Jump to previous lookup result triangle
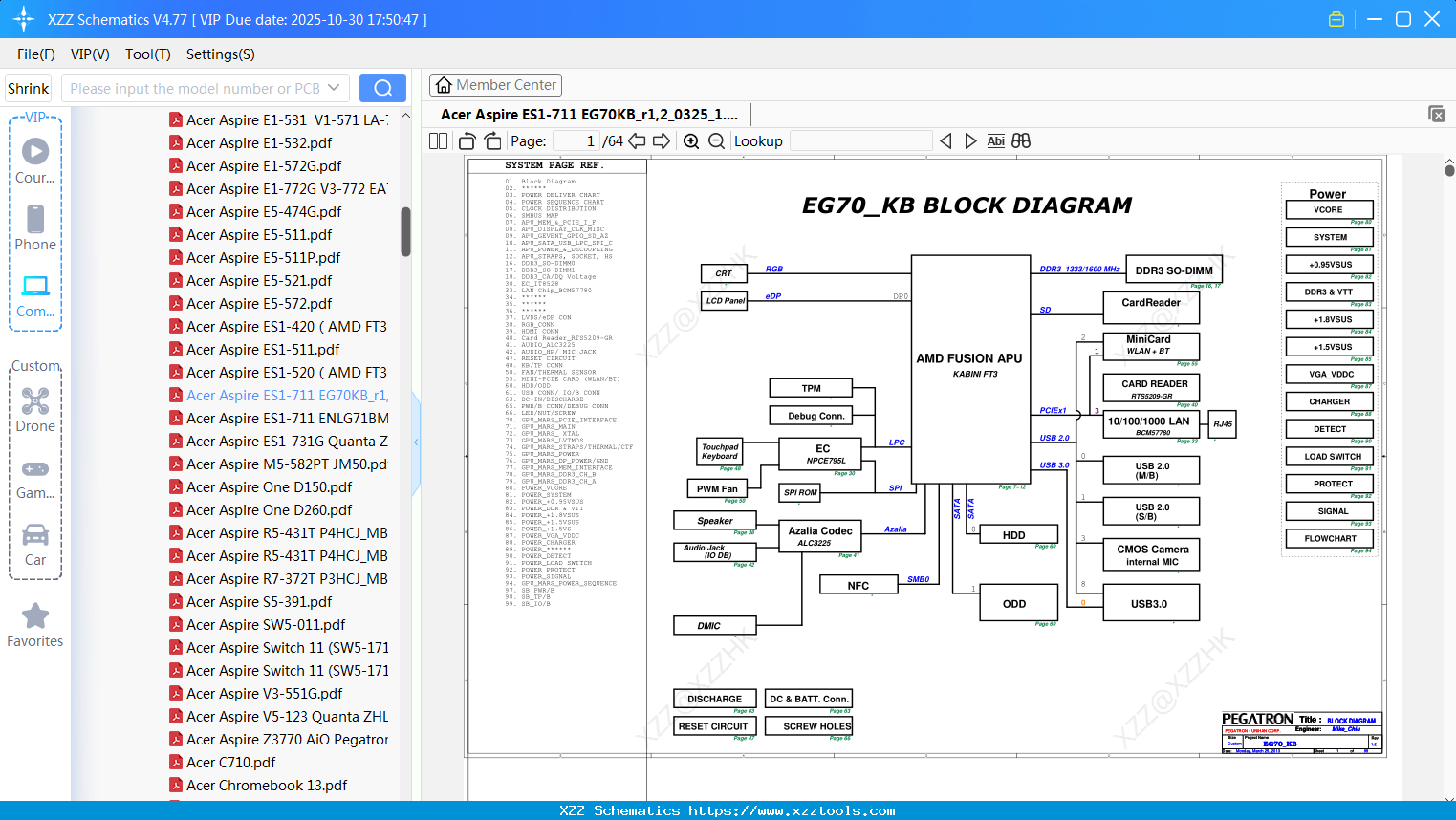 (x=945, y=140)
